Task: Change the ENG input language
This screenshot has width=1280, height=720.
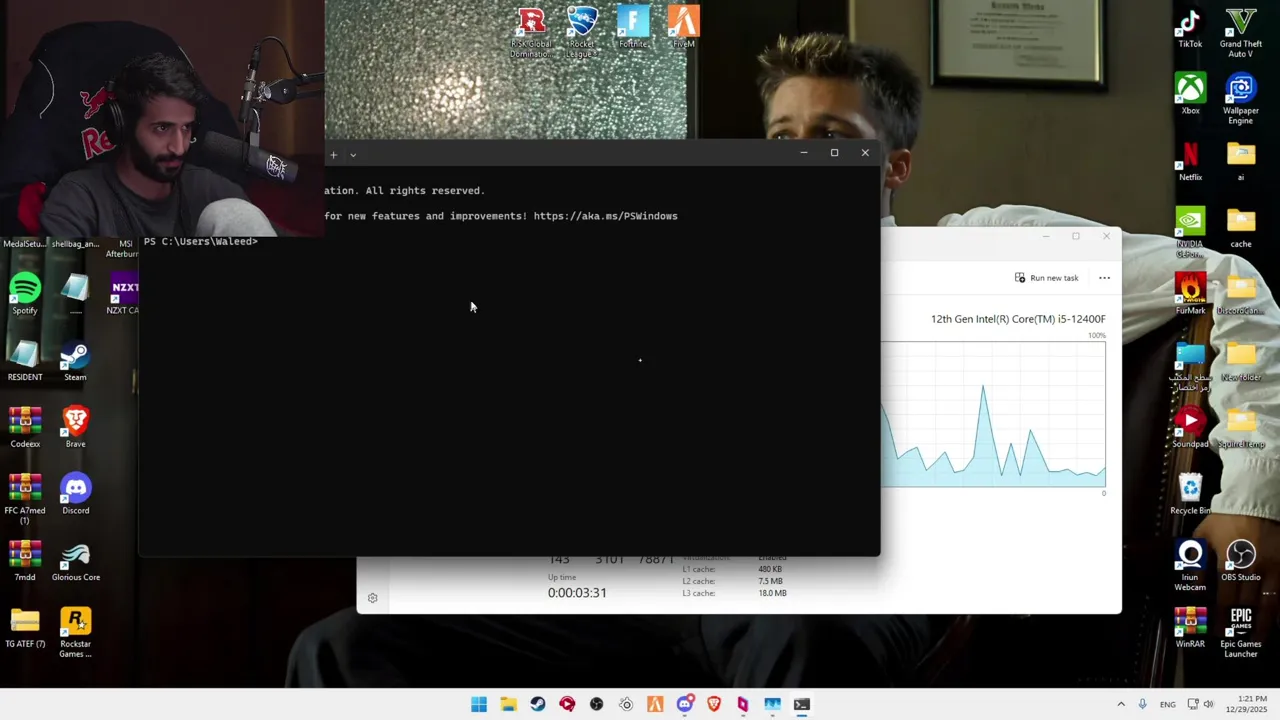Action: tap(1167, 704)
